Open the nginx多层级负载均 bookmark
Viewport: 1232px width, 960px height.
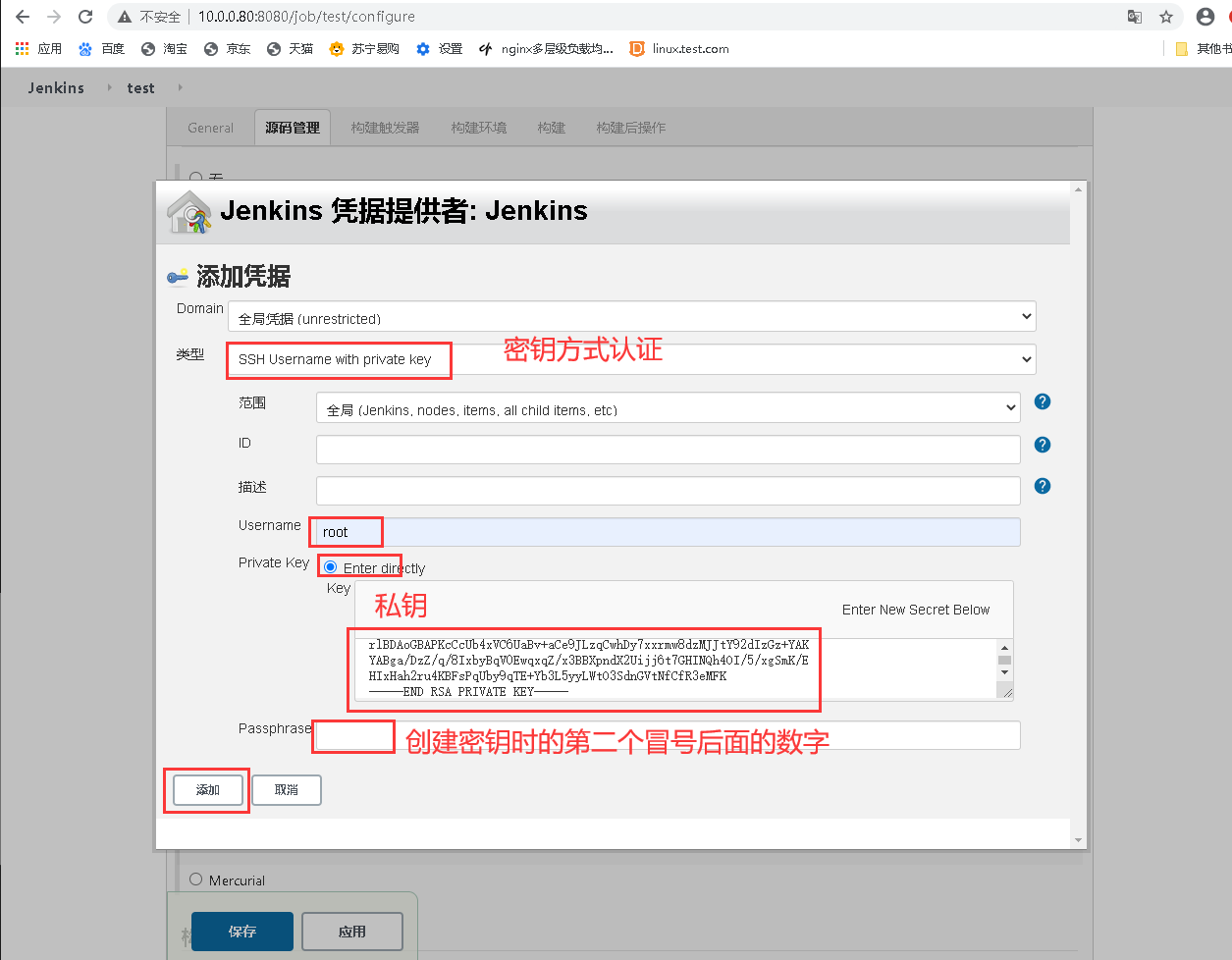(546, 49)
